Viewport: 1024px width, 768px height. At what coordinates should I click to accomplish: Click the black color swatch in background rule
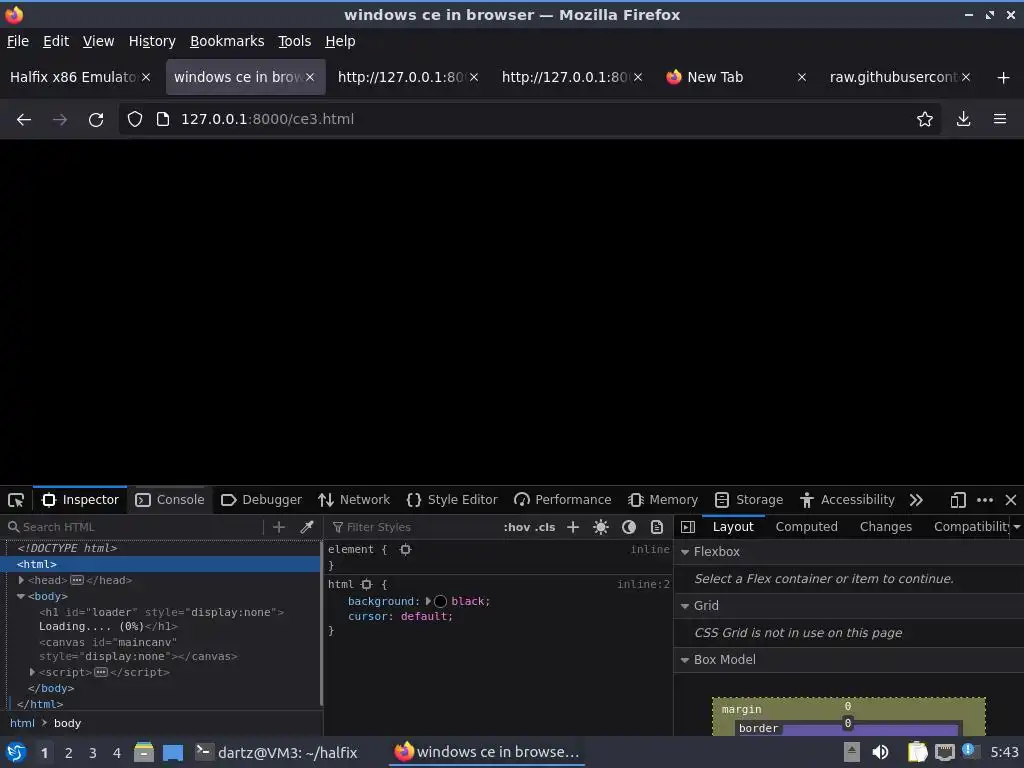pyautogui.click(x=441, y=601)
